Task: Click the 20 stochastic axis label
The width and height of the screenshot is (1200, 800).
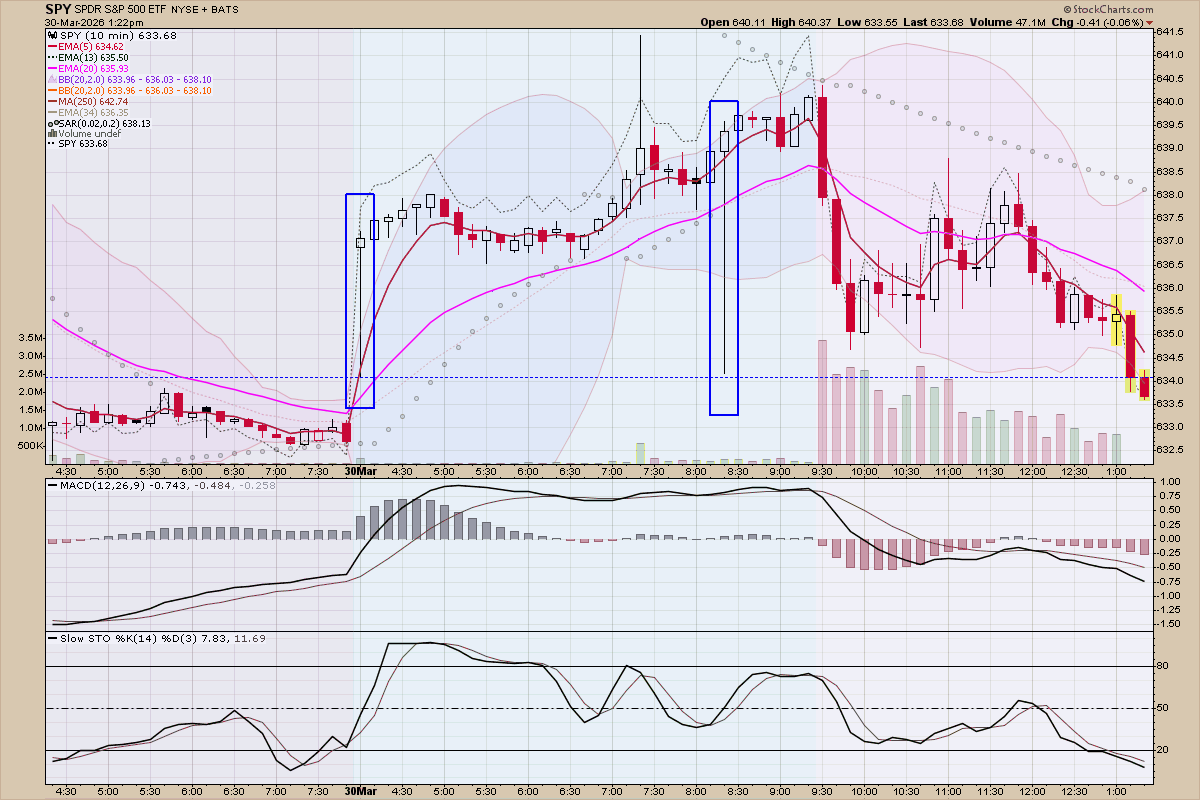Action: pyautogui.click(x=1162, y=750)
